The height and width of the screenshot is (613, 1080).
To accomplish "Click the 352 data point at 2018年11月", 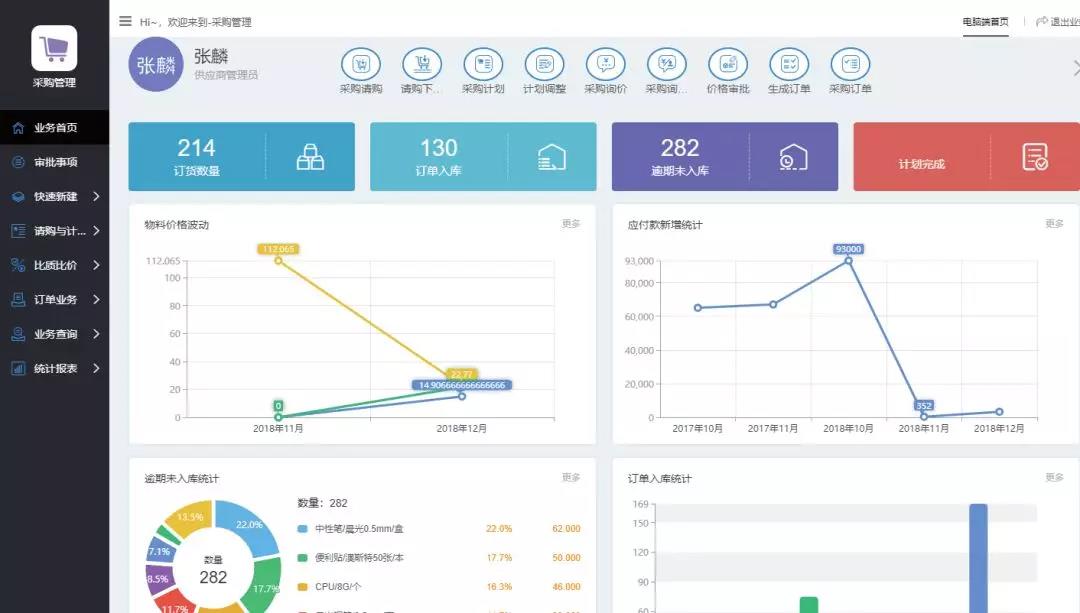I will 924,416.
